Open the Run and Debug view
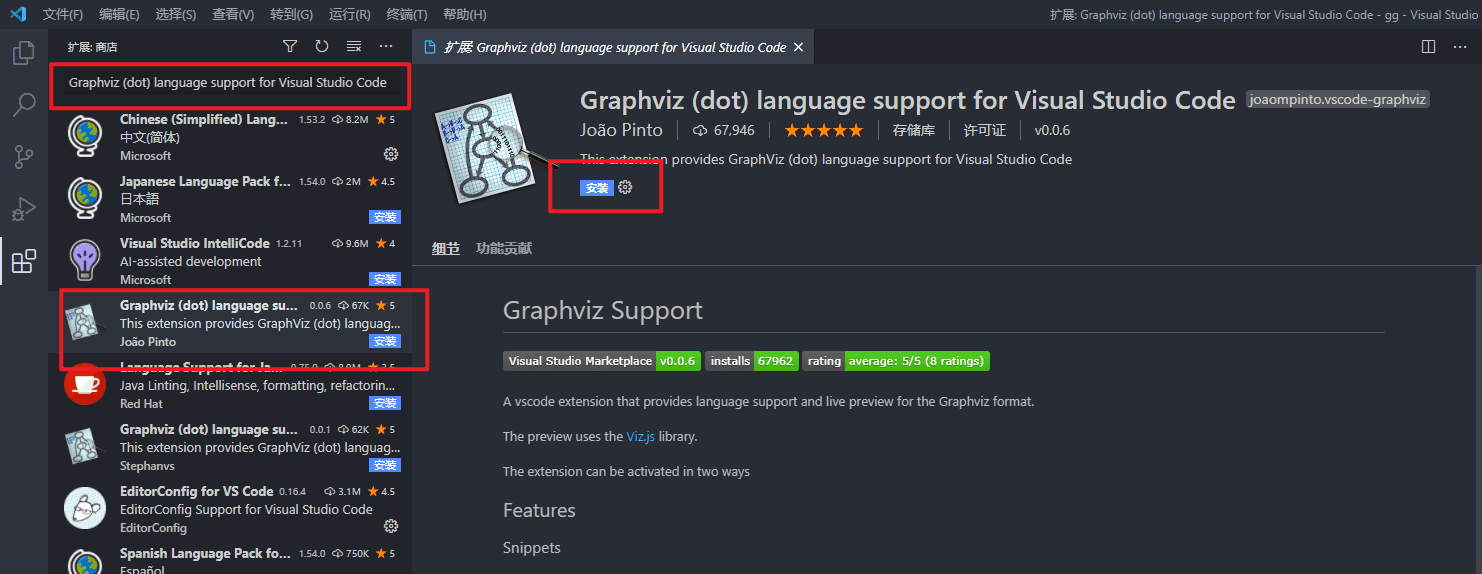Screen dimensions: 1482x574 (x=23, y=209)
